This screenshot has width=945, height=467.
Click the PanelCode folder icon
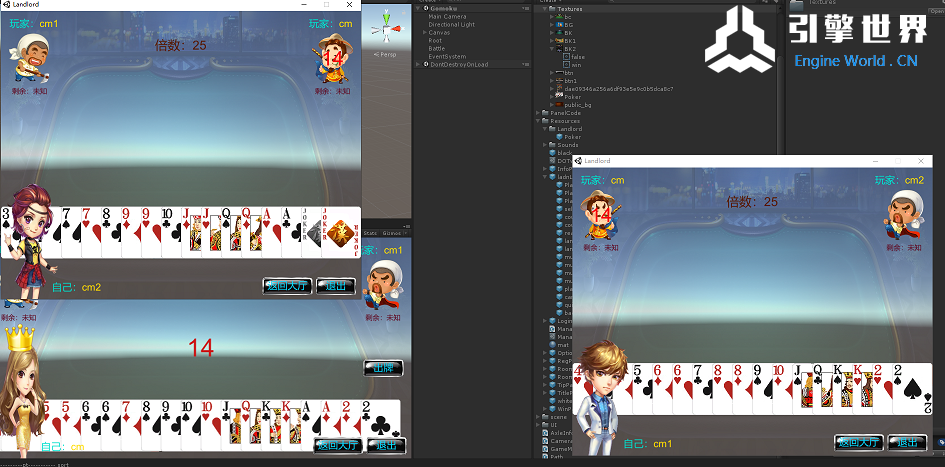(546, 113)
